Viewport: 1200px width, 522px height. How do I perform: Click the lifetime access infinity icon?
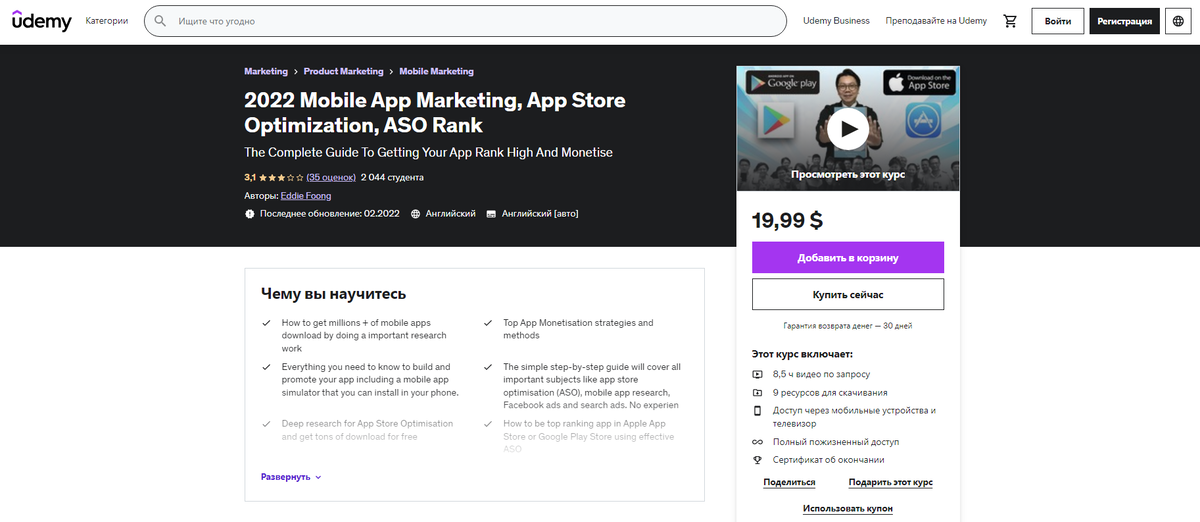(757, 442)
